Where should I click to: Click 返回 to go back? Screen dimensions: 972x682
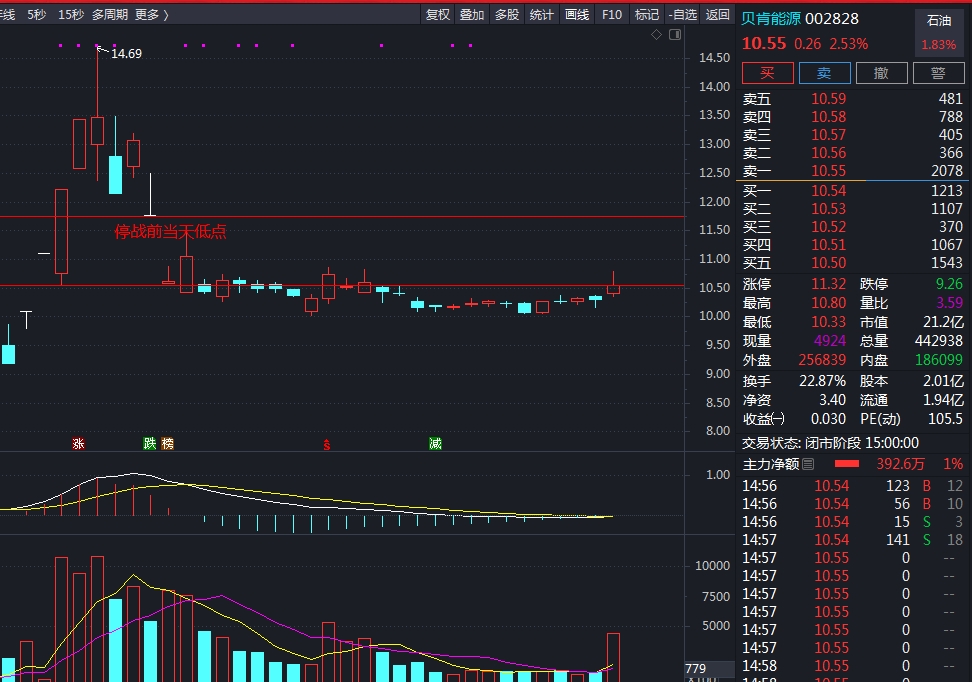point(718,14)
